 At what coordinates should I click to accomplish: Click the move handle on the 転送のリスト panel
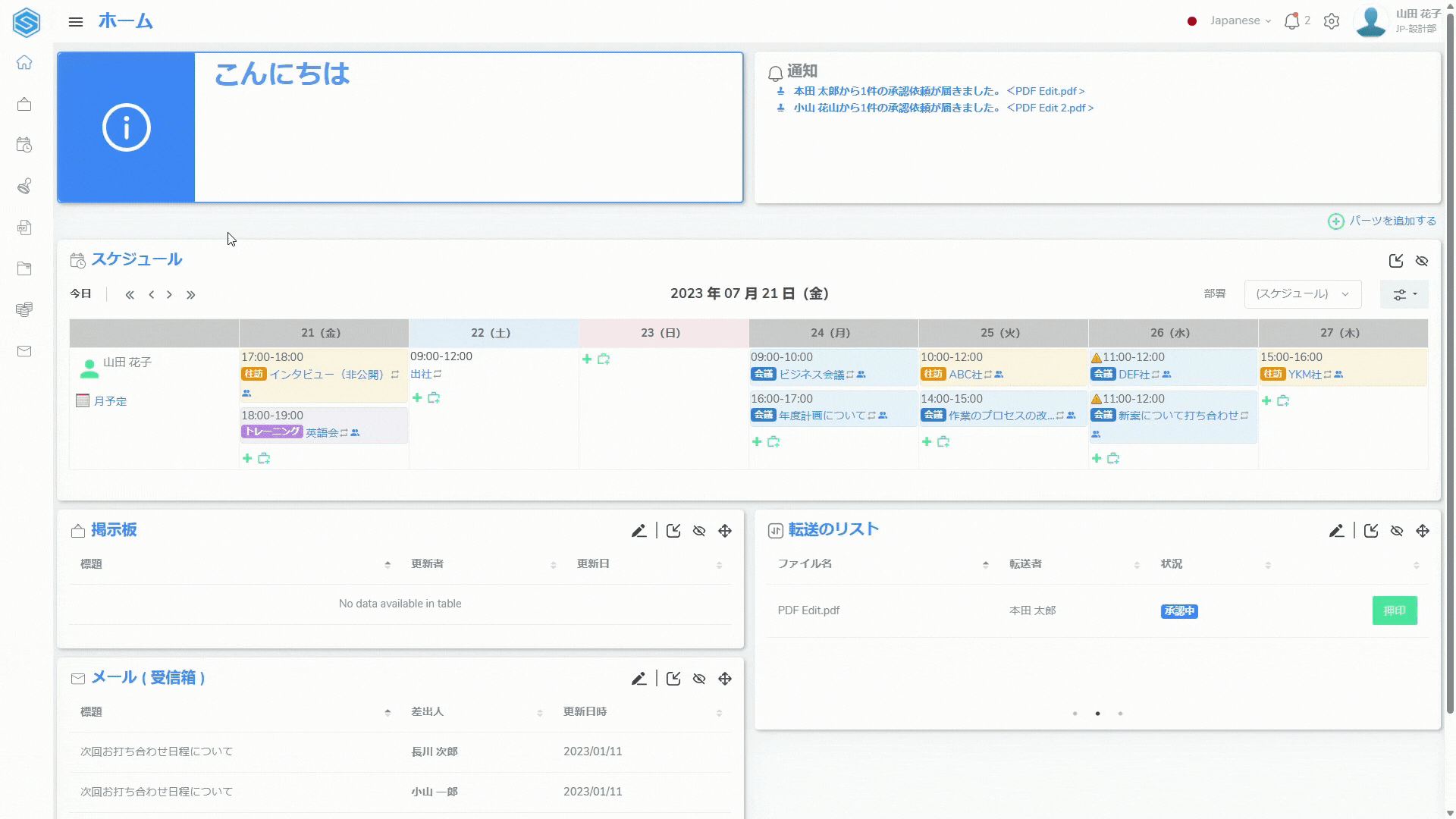[1423, 531]
